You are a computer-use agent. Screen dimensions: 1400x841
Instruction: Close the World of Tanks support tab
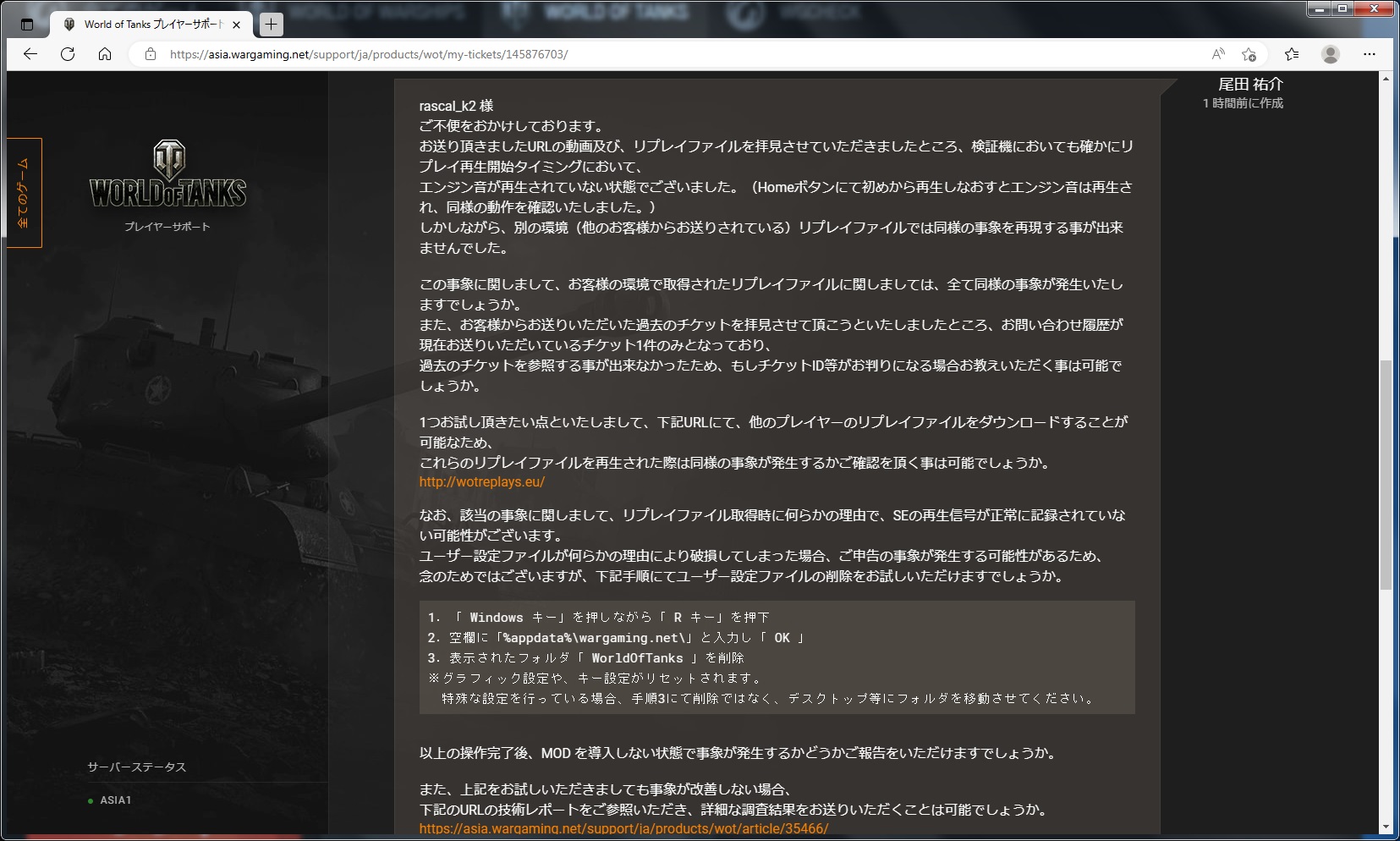236,25
